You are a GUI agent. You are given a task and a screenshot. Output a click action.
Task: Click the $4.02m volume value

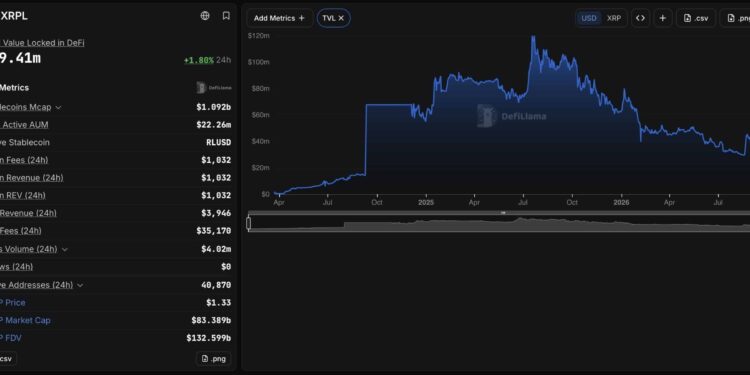pos(216,249)
